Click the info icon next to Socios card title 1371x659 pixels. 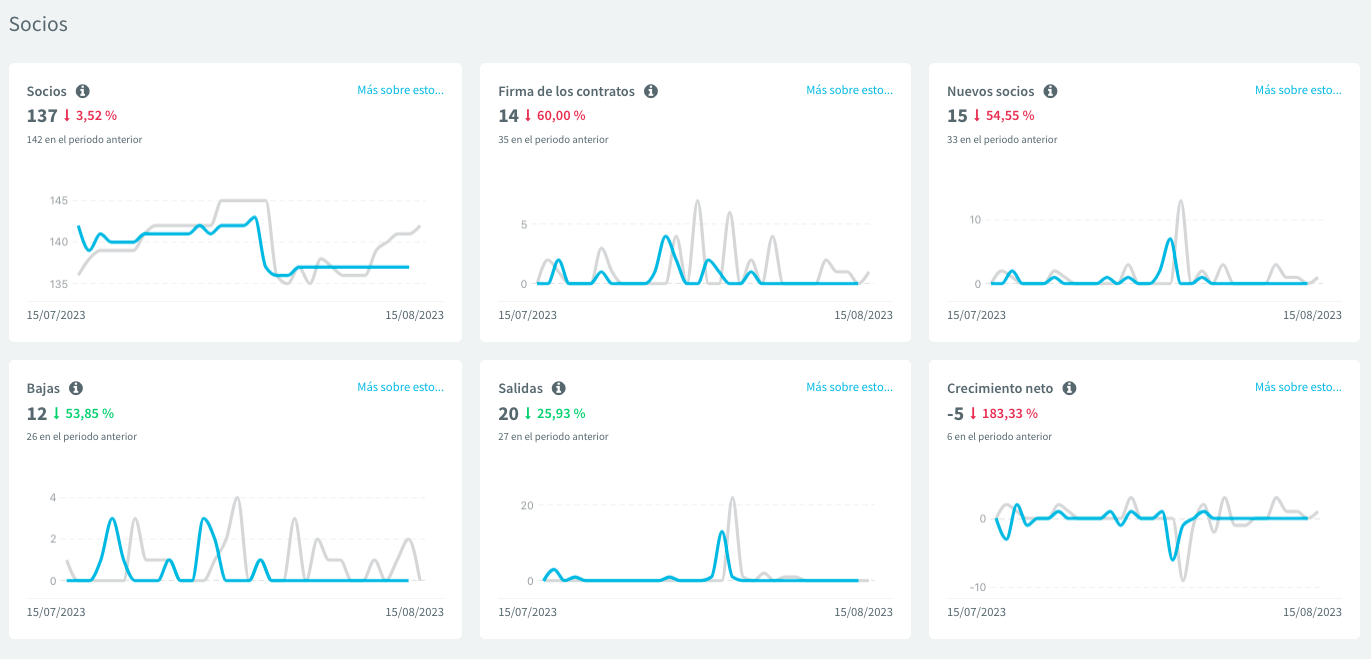pyautogui.click(x=83, y=91)
